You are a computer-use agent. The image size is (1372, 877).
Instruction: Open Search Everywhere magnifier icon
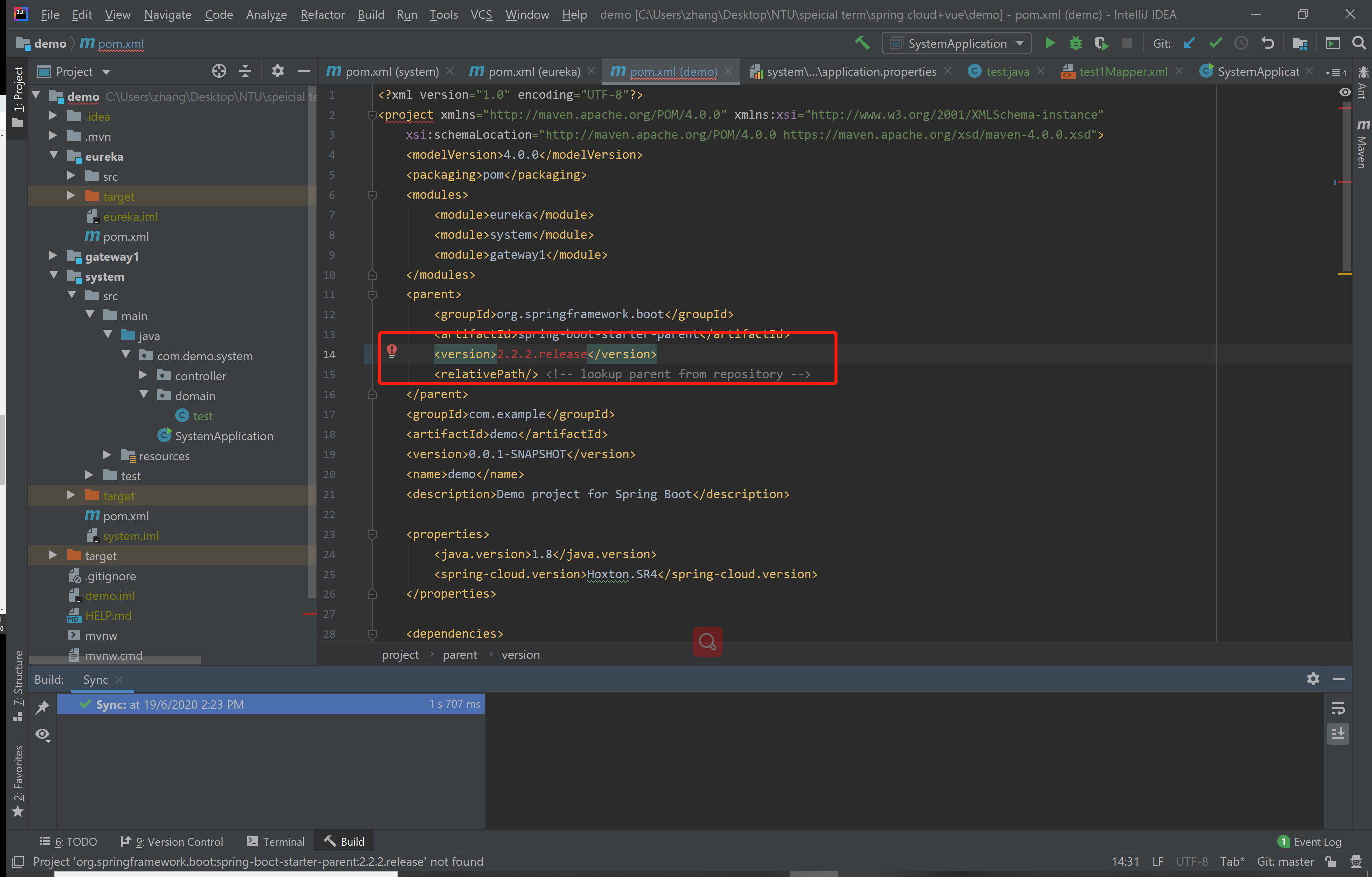click(1359, 43)
